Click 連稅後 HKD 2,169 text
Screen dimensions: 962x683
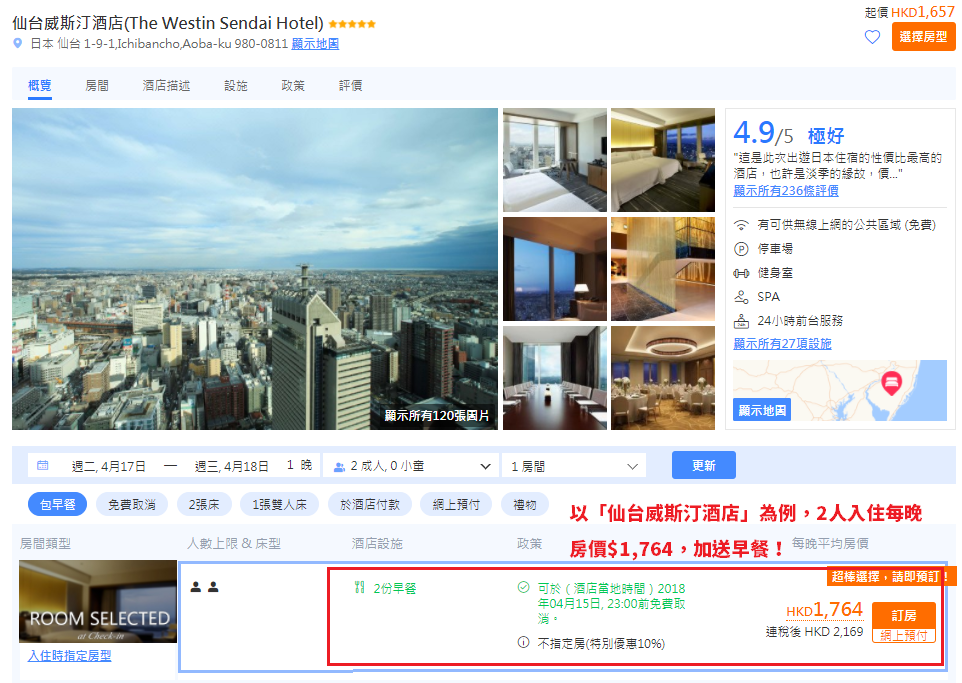click(814, 631)
